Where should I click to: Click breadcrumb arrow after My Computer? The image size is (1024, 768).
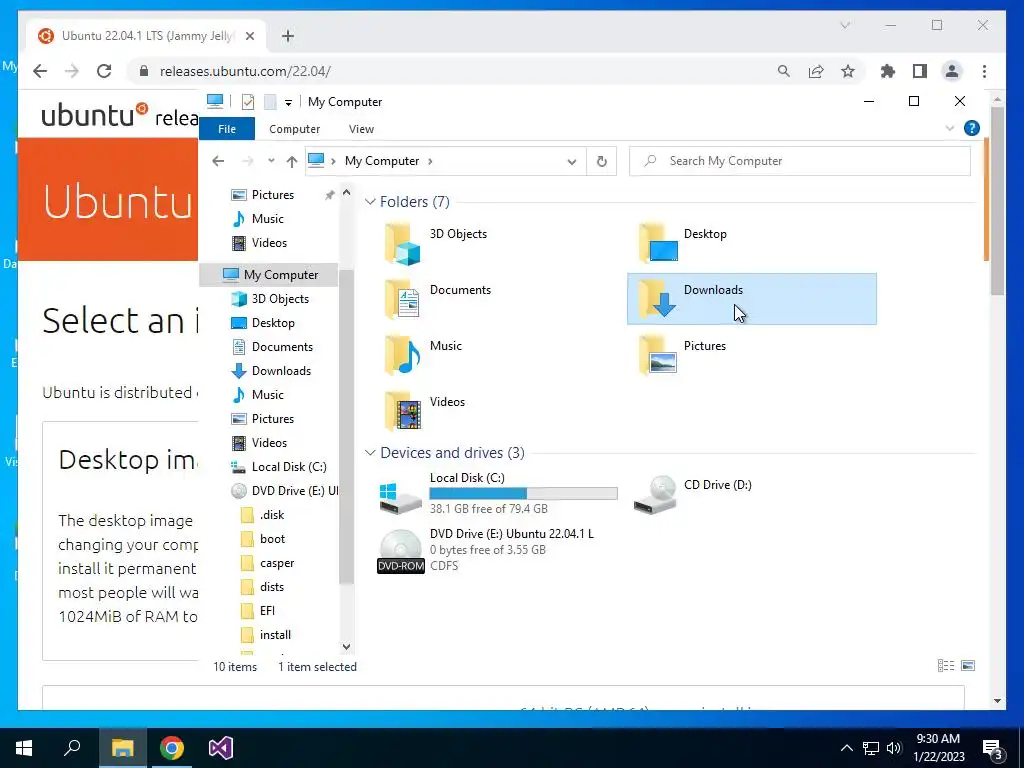tap(430, 161)
